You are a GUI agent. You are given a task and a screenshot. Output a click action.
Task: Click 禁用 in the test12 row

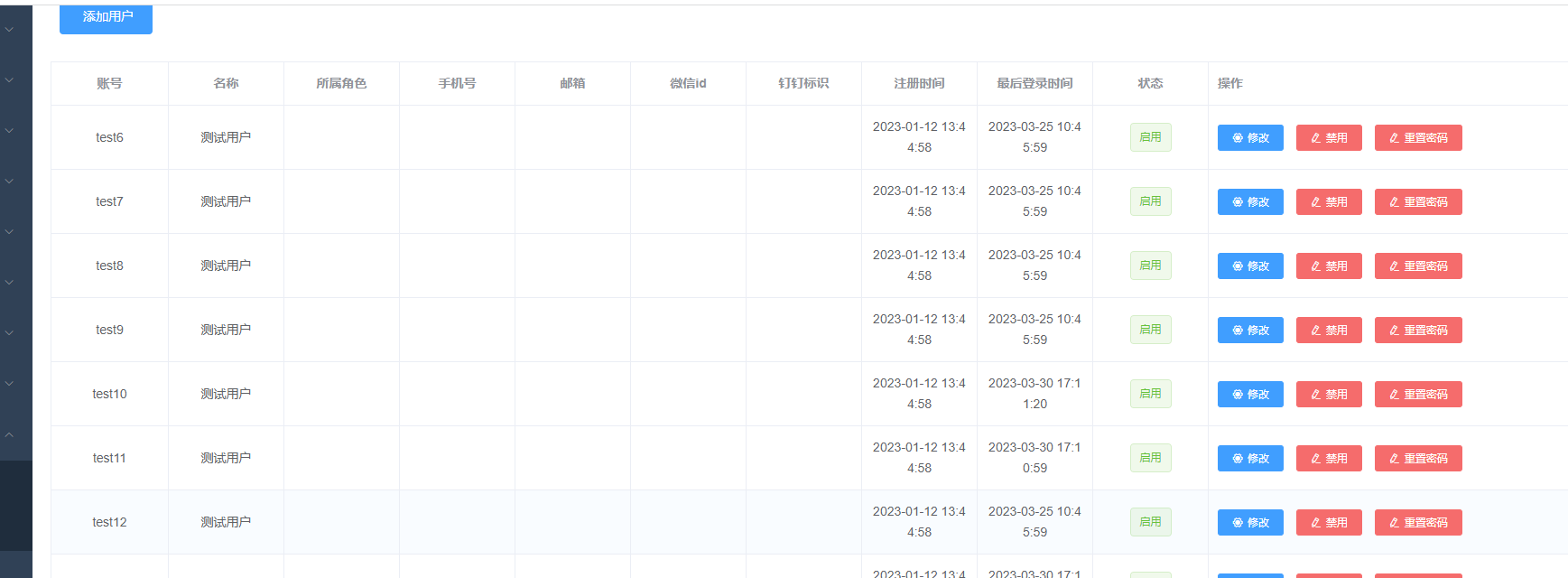click(x=1329, y=523)
